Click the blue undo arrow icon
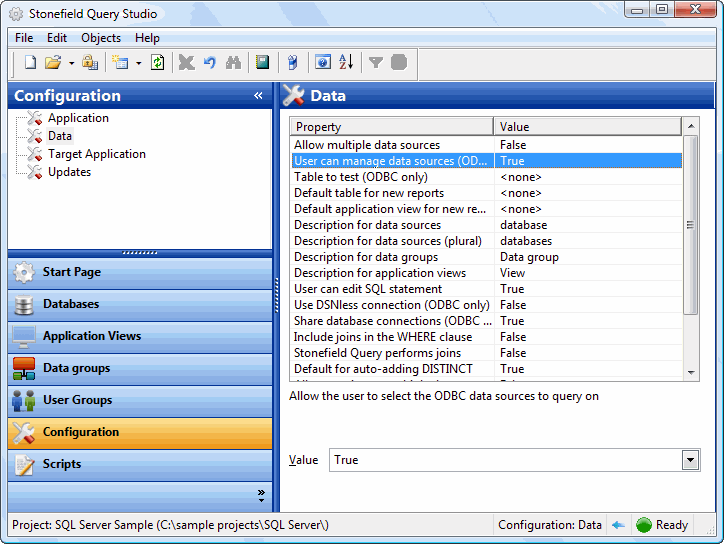This screenshot has width=724, height=544. pos(210,63)
